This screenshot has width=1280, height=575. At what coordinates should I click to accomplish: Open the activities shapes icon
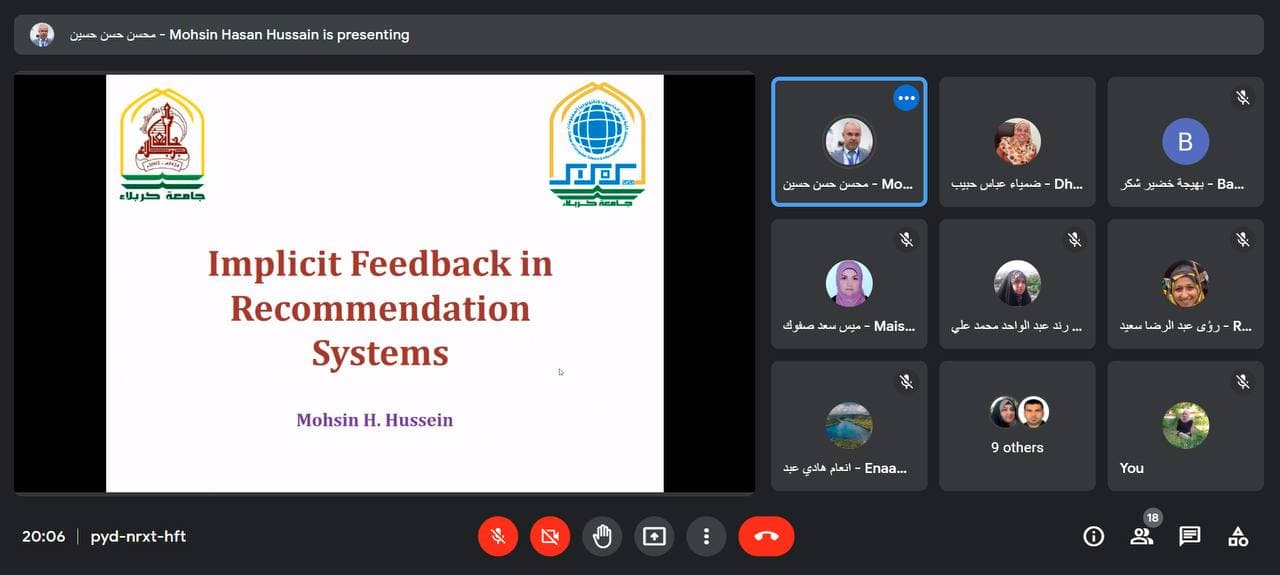click(x=1238, y=537)
